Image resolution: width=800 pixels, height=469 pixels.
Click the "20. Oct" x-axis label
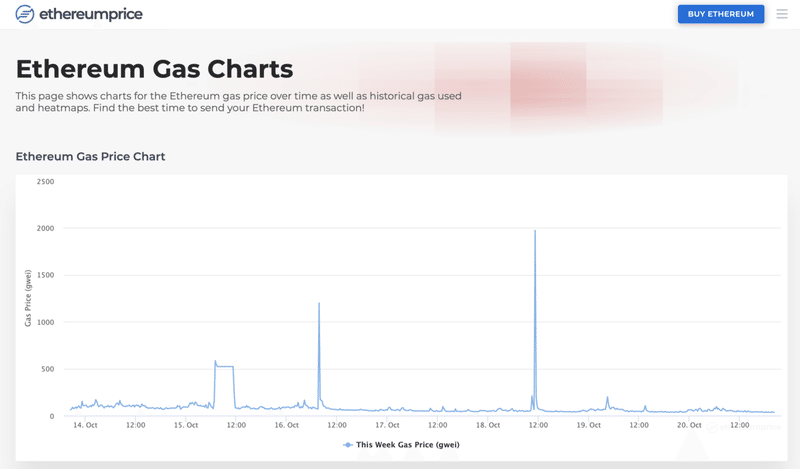(689, 425)
